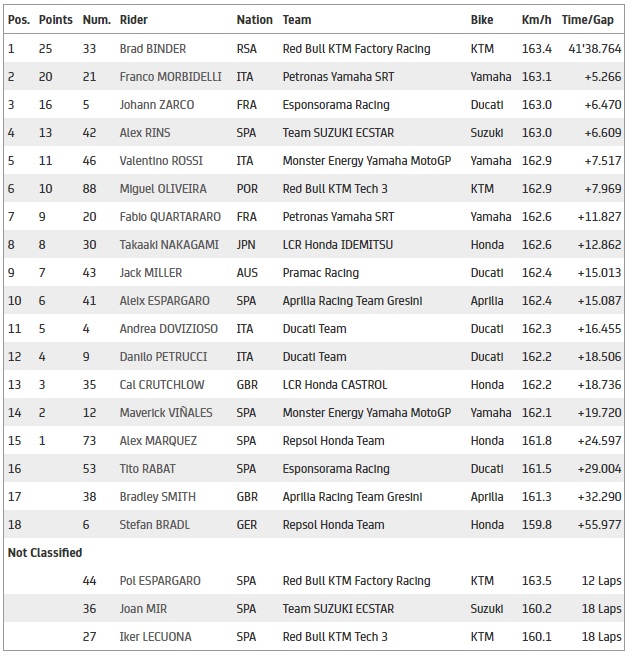Select Stefan BRADL's rider name
Viewport: 632px width, 656px height.
(x=153, y=524)
